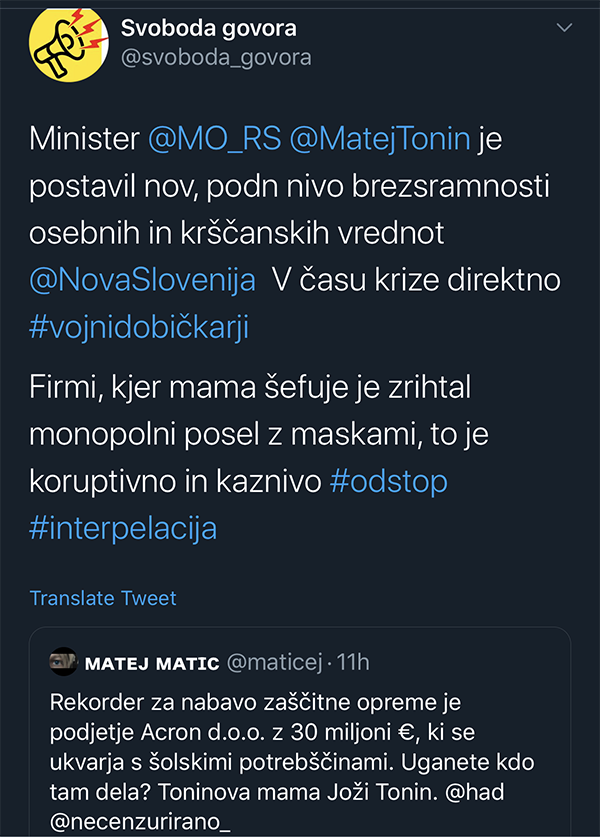600x837 pixels.
Task: Open the @maticej handle
Action: (274, 662)
